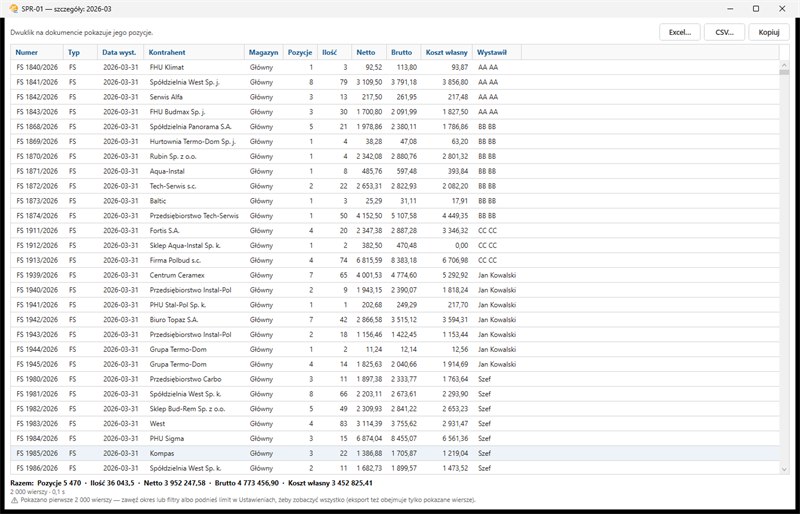Click the West contractor in FS 1983/2026
Viewport: 800px width, 514px height.
[157, 423]
